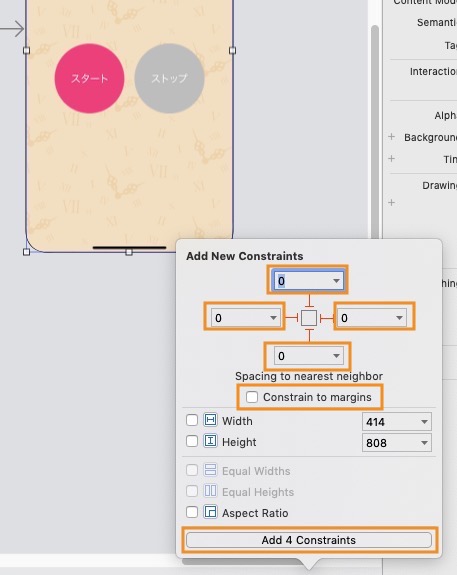The height and width of the screenshot is (575, 457).
Task: Click the Height constraint icon
Action: point(210,441)
